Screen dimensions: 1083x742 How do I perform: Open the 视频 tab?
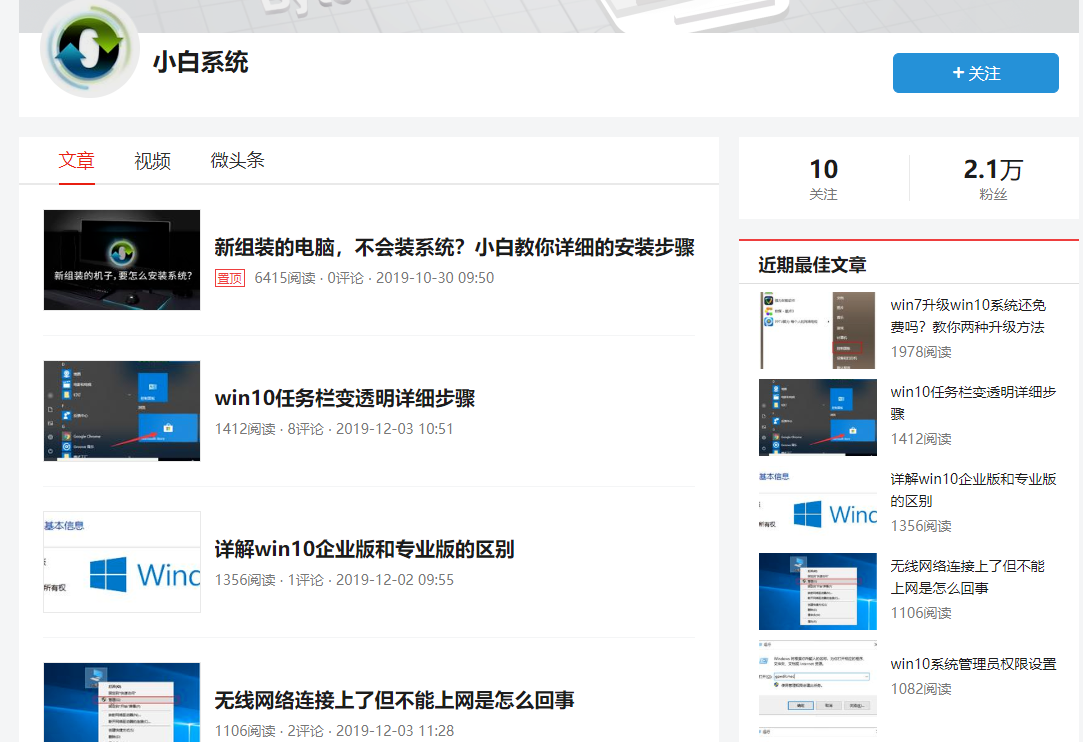tap(152, 160)
